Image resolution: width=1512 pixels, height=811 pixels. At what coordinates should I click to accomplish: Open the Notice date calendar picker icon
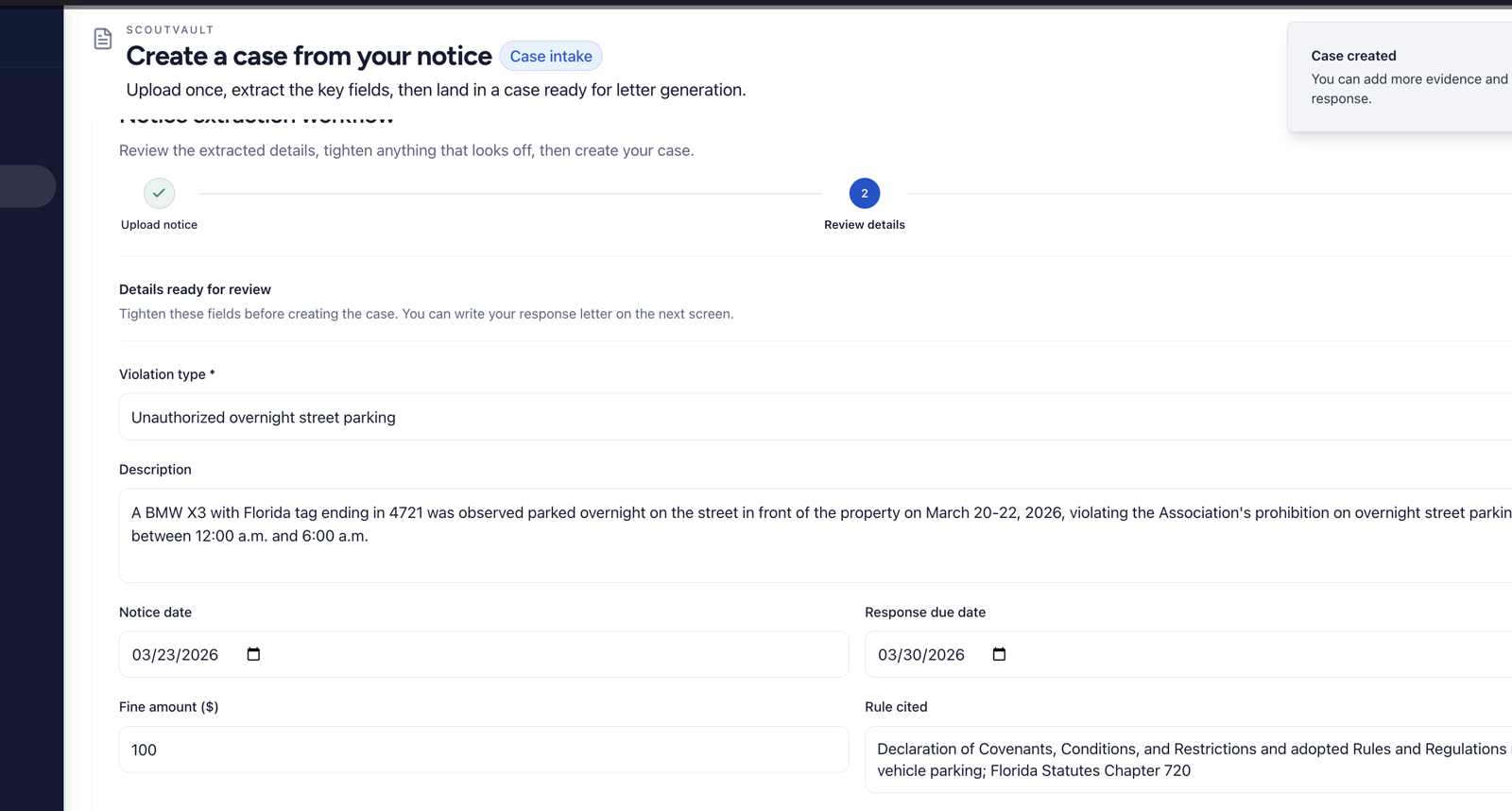pos(253,654)
